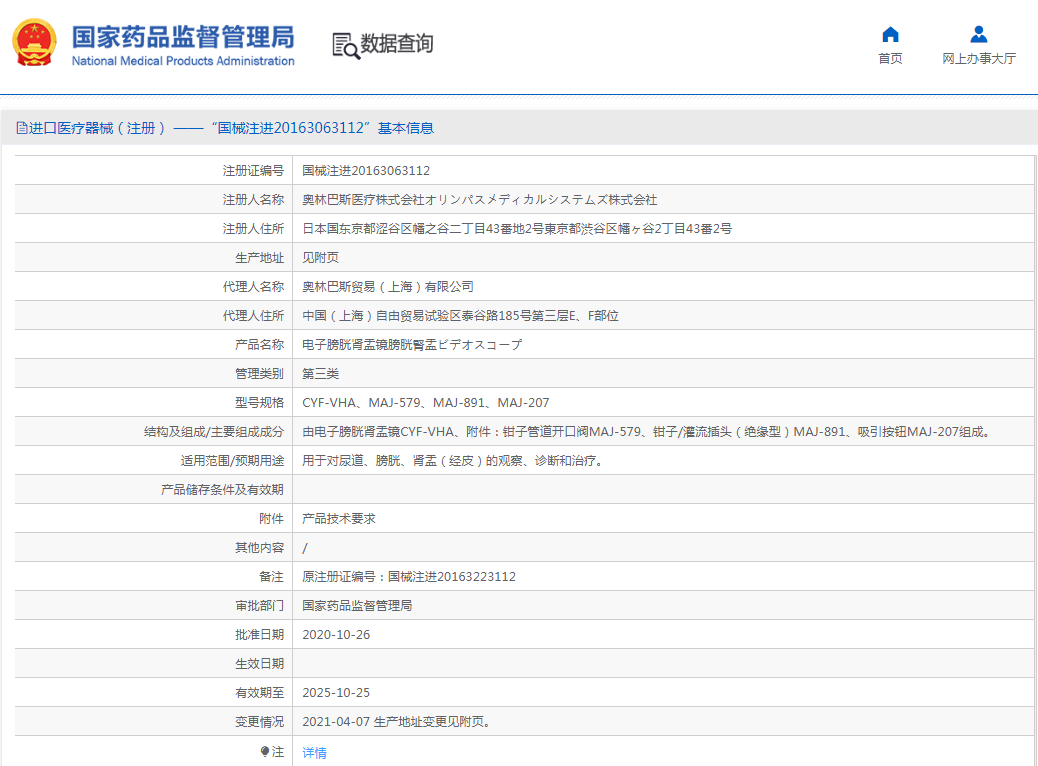The width and height of the screenshot is (1038, 766).
Task: Click the lightbulb icon beside 注
Action: [265, 751]
